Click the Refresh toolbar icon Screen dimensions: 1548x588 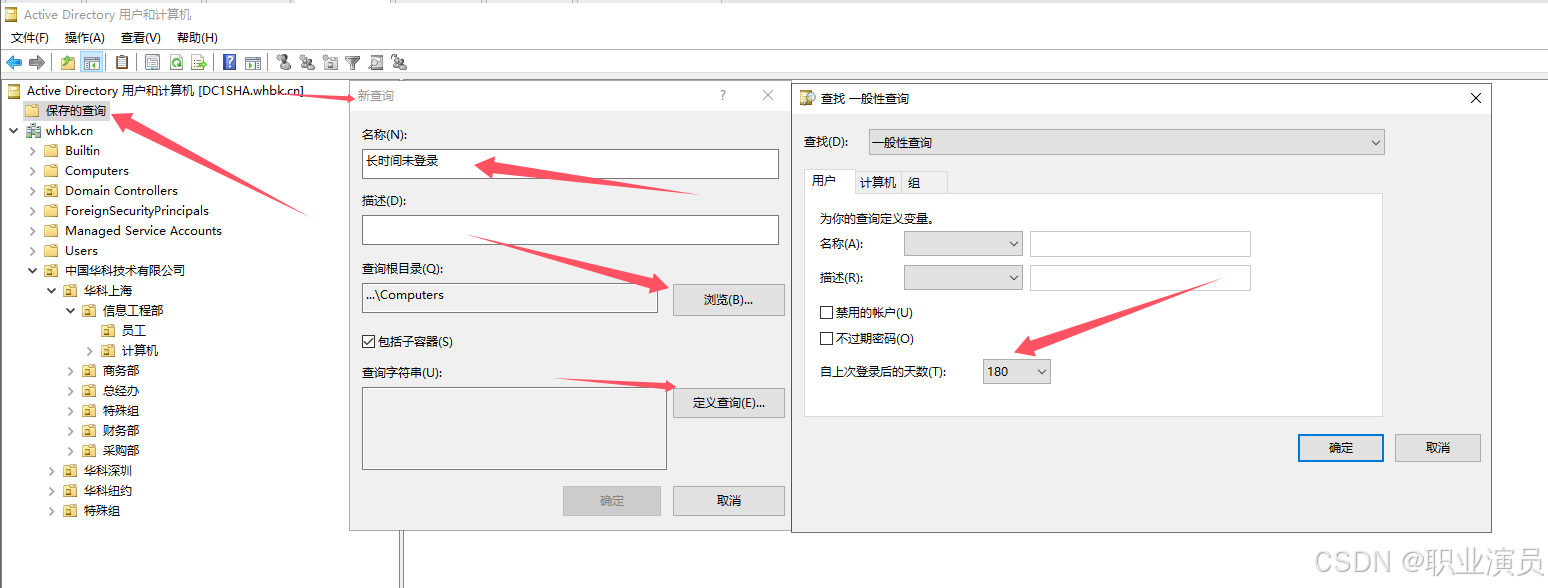coord(176,62)
